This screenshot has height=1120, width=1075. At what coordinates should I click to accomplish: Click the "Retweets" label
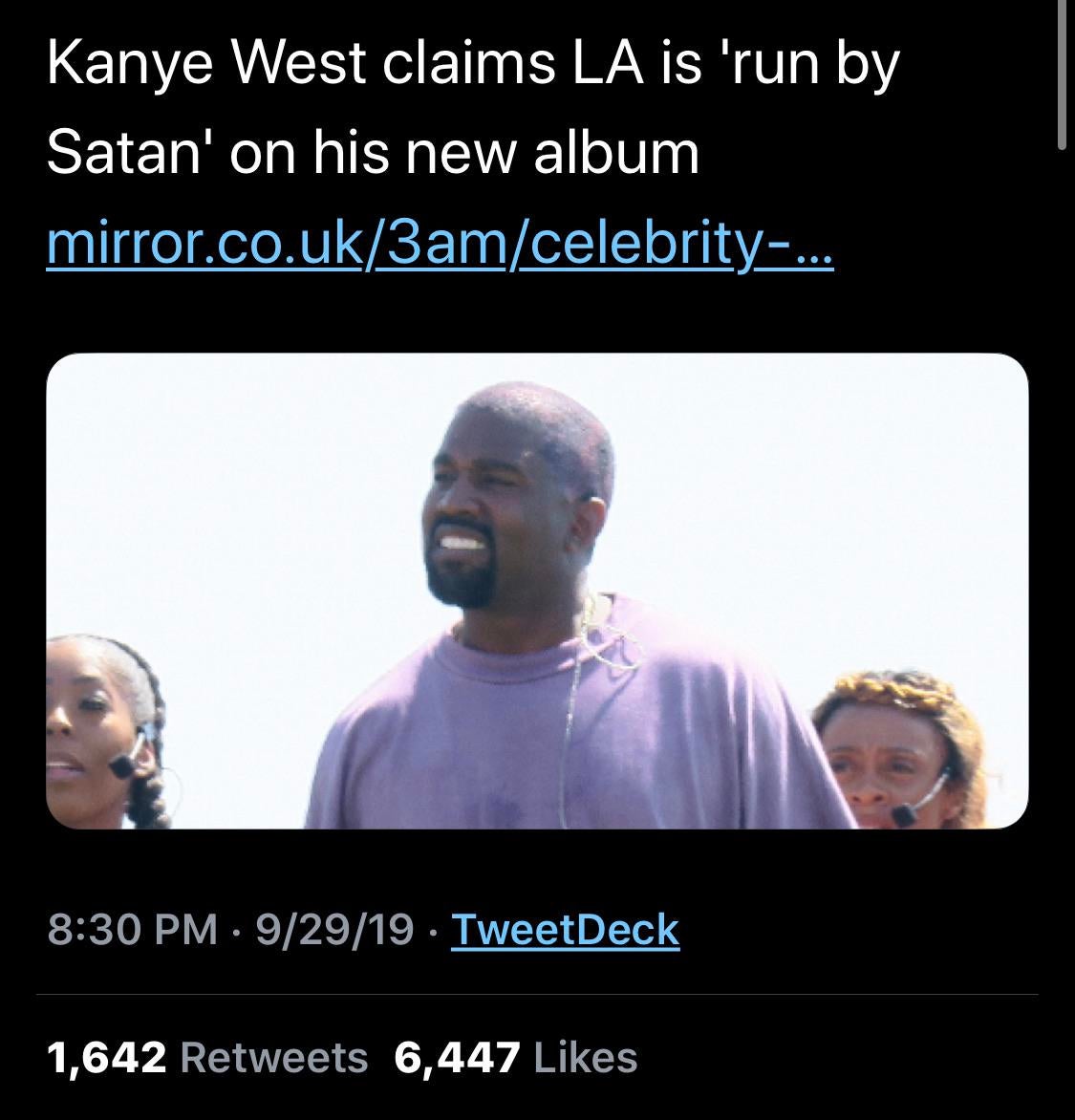click(273, 1058)
